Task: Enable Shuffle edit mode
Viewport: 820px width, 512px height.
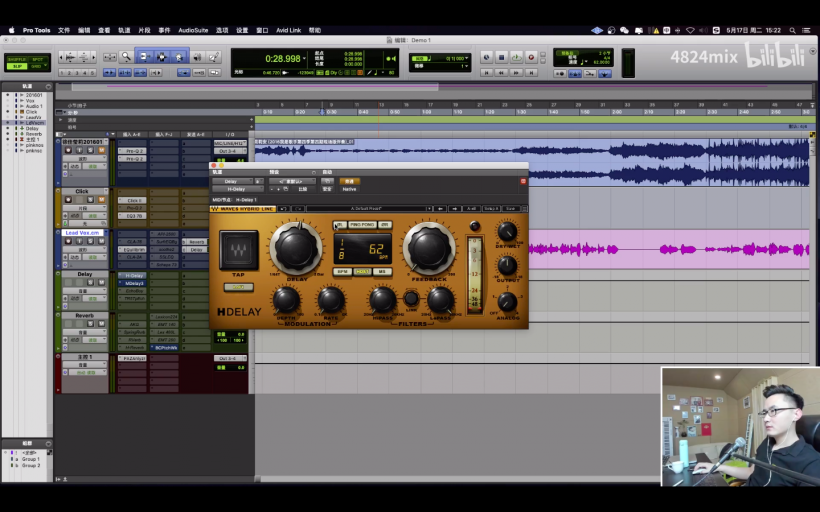Action: (17, 60)
